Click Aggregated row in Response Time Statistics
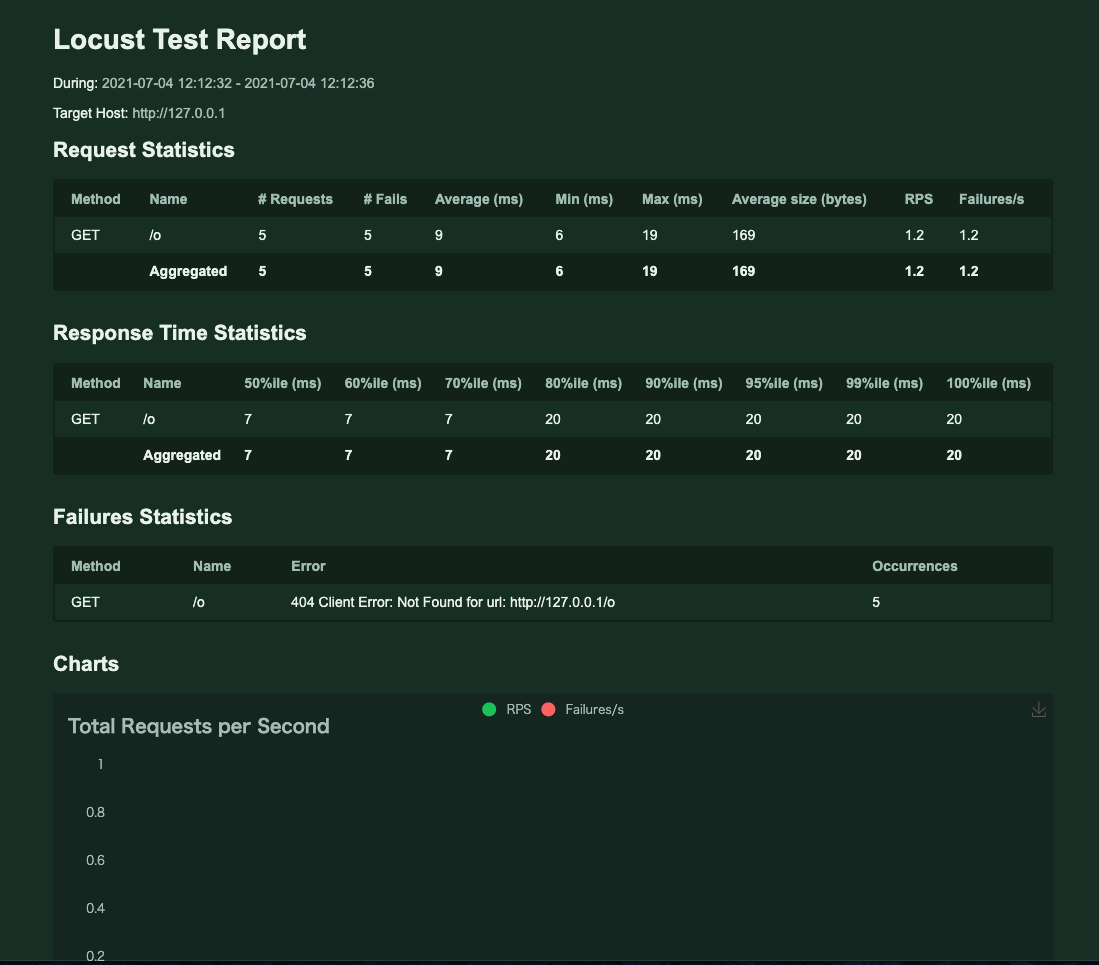 click(x=553, y=456)
